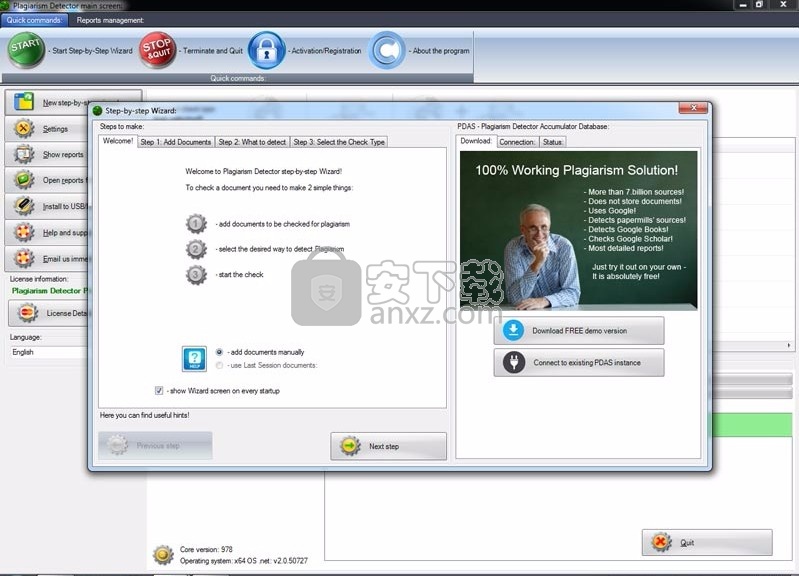Toggle 'show Wizard screen on every startup'
Screen dimensions: 799x576
(x=159, y=391)
